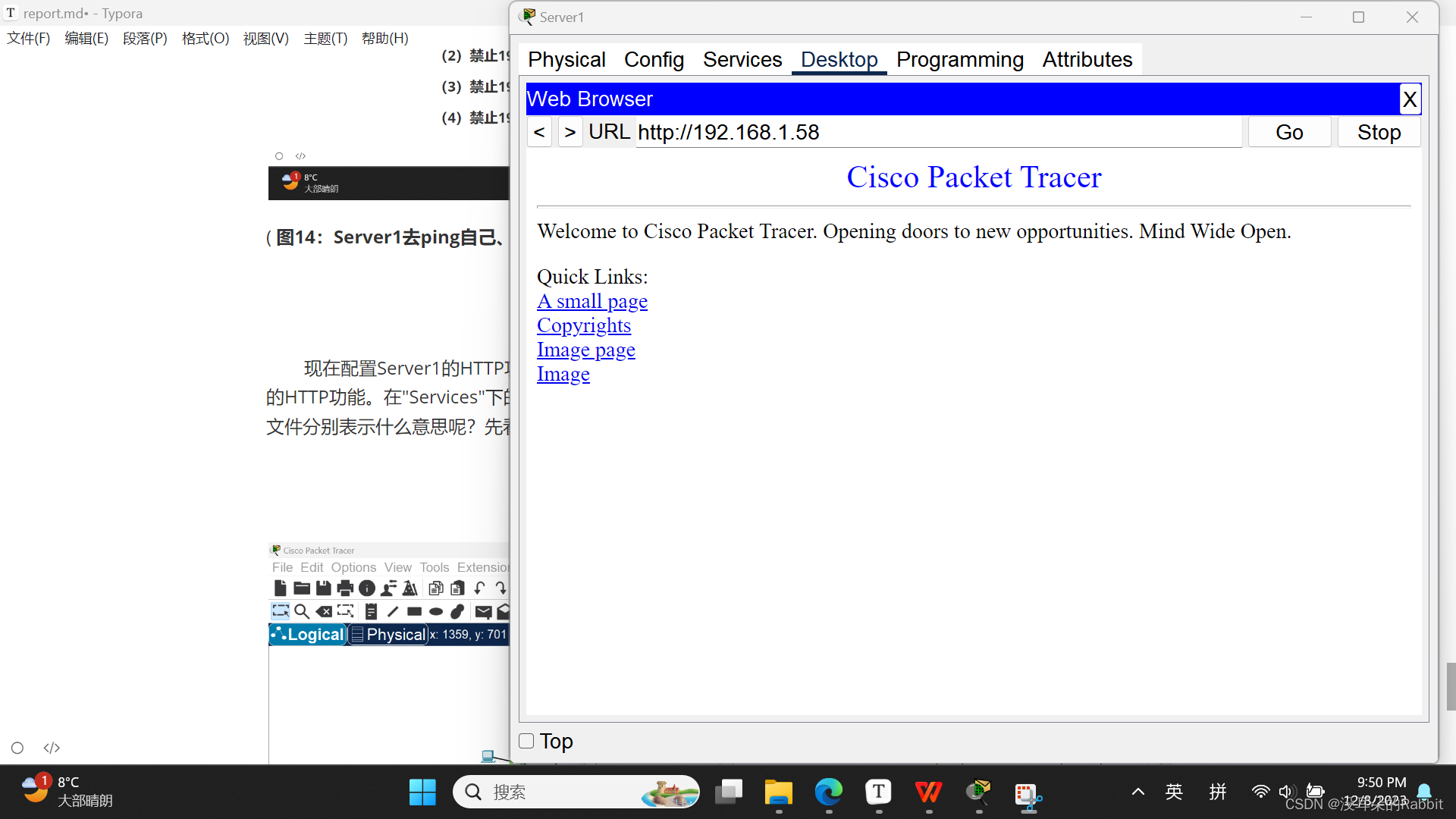
Task: Click the Attributes tab in Server1
Action: tap(1087, 59)
